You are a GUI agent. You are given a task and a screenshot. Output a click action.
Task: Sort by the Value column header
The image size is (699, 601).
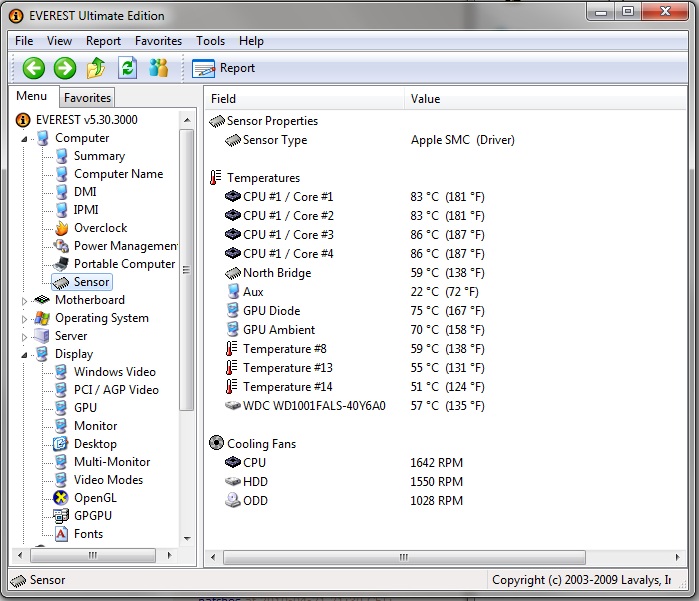[x=545, y=99]
